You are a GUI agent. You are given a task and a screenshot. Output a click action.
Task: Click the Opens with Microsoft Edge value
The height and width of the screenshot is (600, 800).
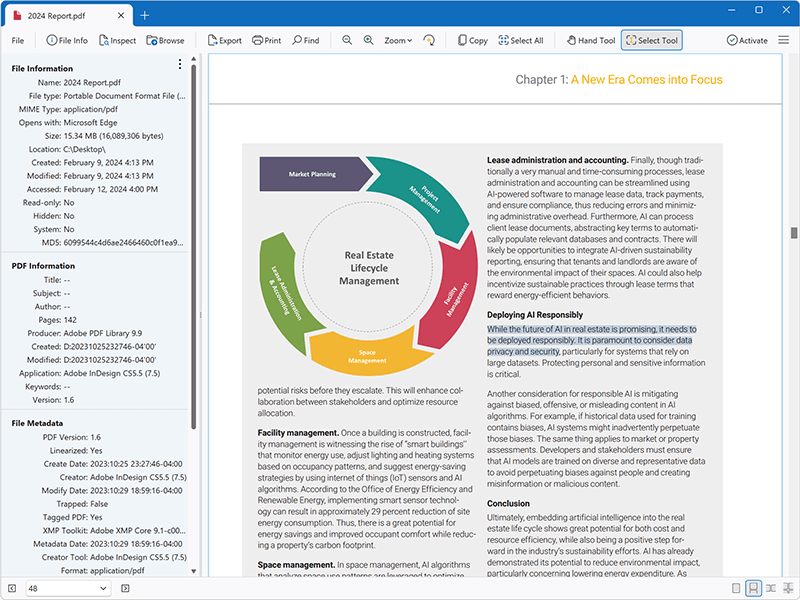point(90,123)
